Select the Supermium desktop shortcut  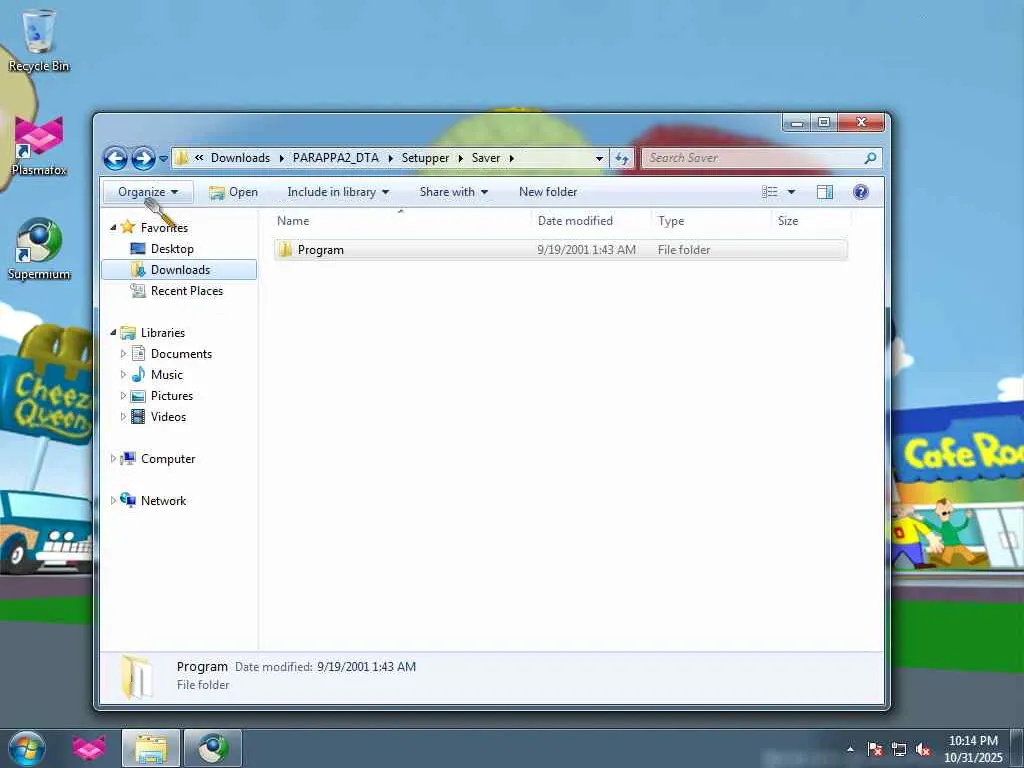click(x=39, y=248)
